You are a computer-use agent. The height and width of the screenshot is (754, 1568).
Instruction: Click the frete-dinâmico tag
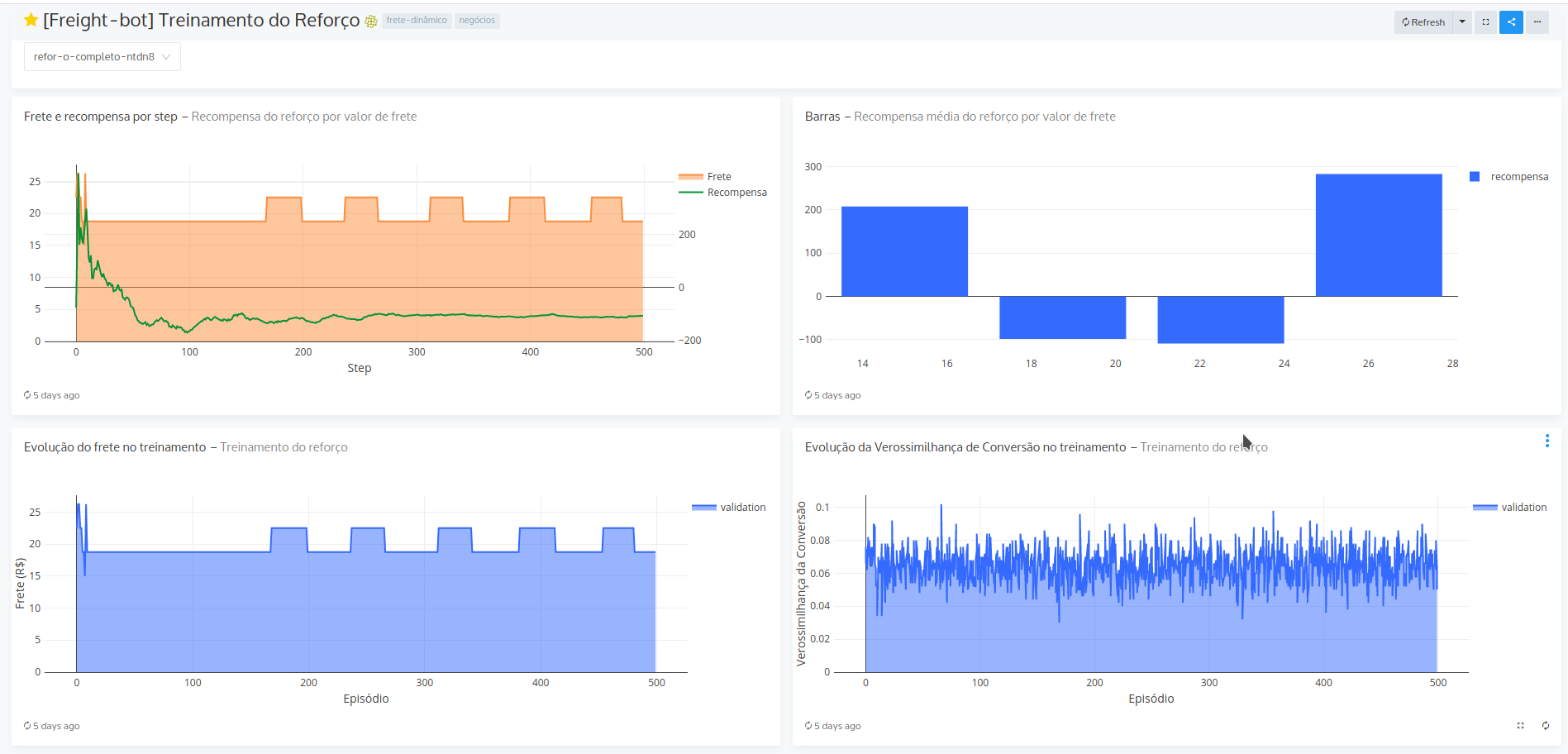point(417,21)
